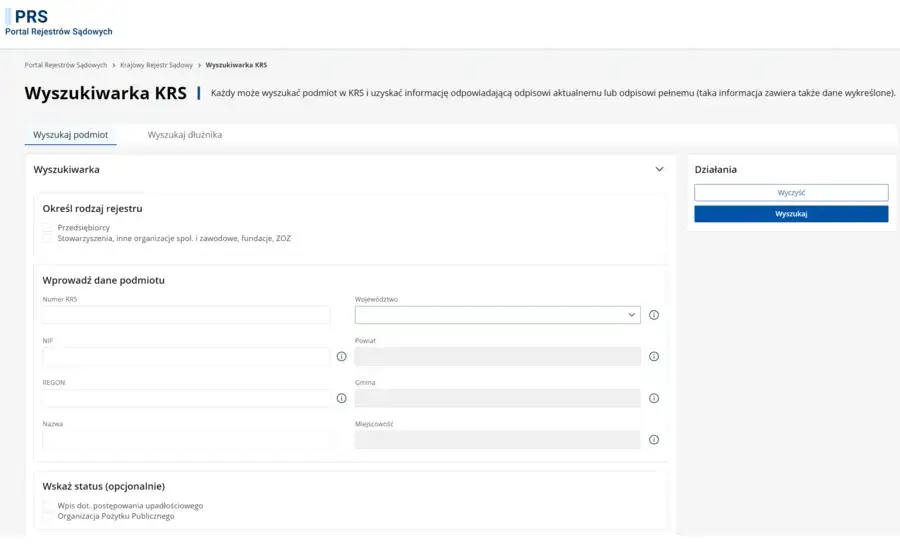900x555 pixels.
Task: Open info icon next to NIP field
Action: tap(342, 356)
